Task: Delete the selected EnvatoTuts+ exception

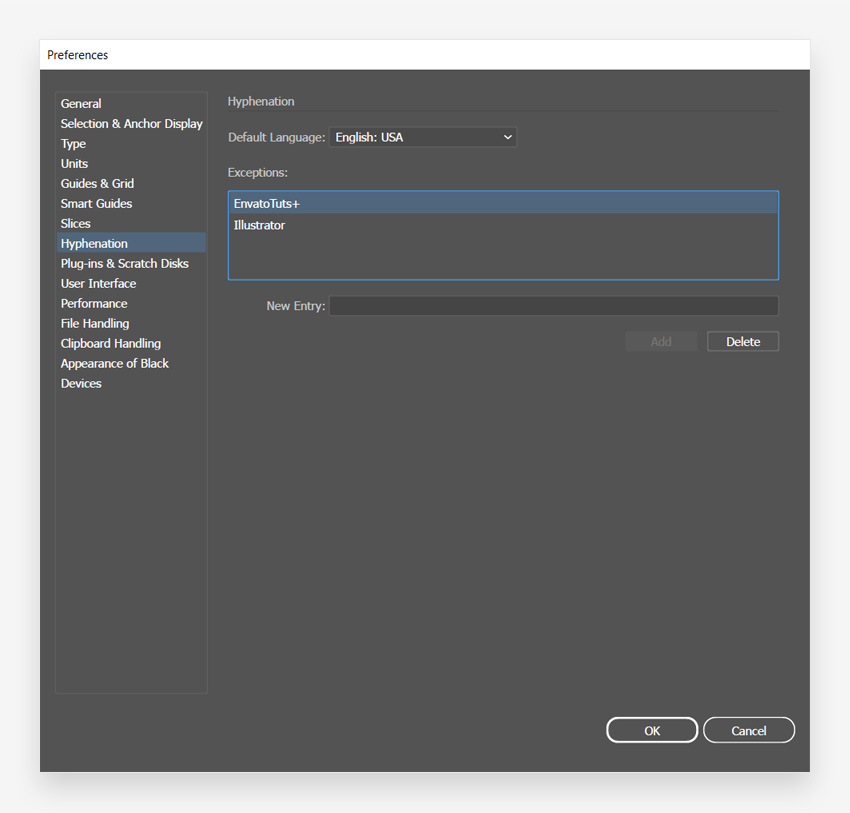Action: (742, 341)
